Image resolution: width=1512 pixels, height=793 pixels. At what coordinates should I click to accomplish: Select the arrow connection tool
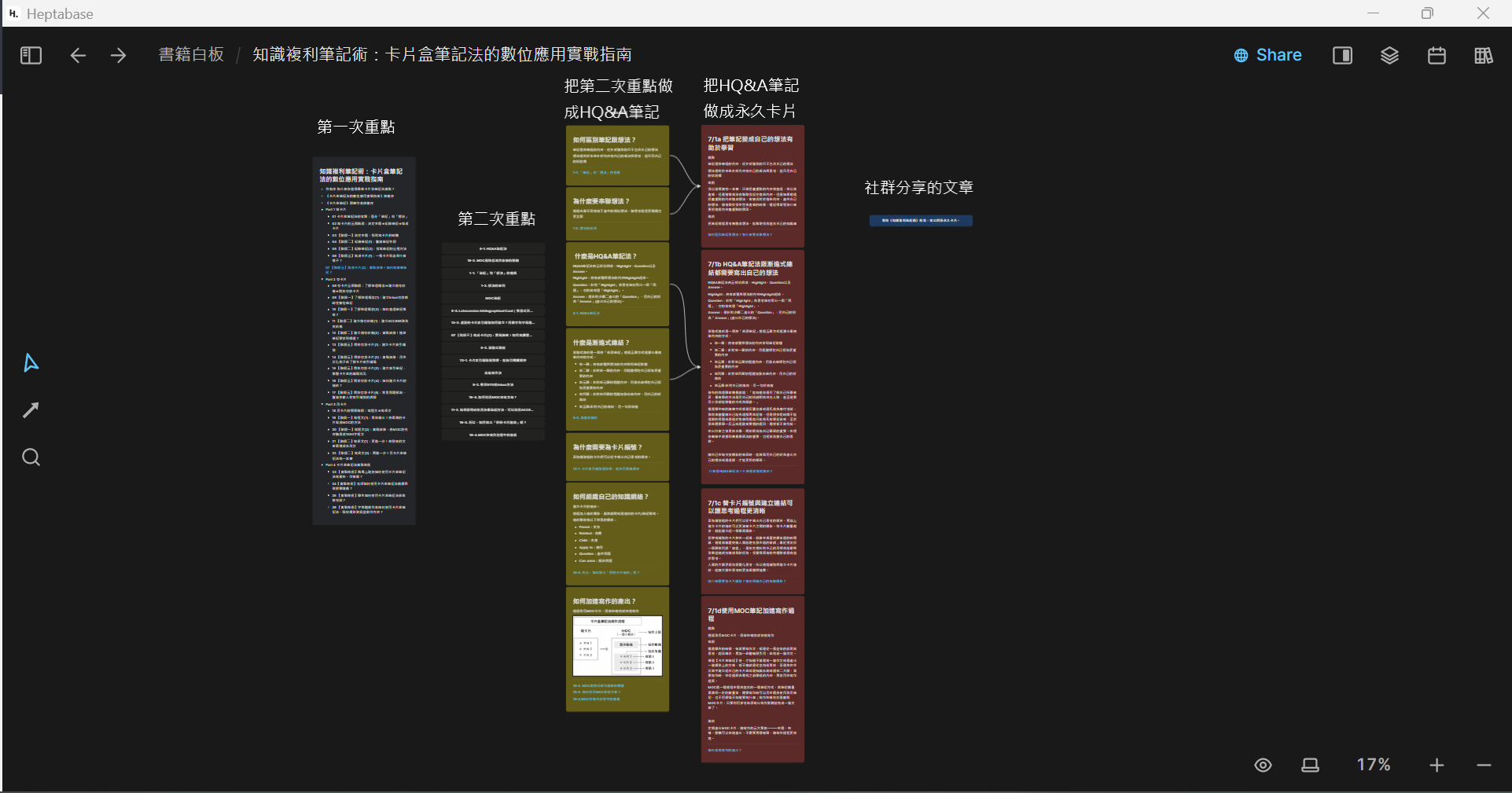coord(31,410)
